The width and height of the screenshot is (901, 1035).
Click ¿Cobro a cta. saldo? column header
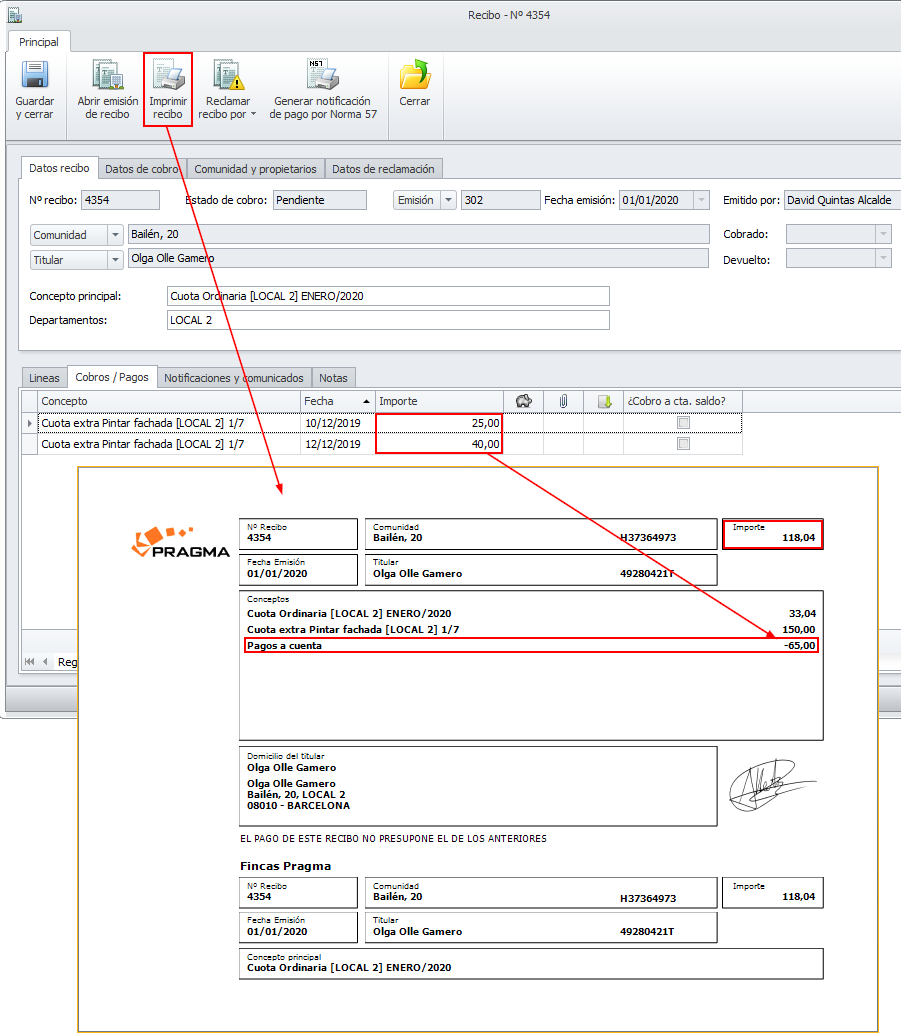pyautogui.click(x=683, y=401)
